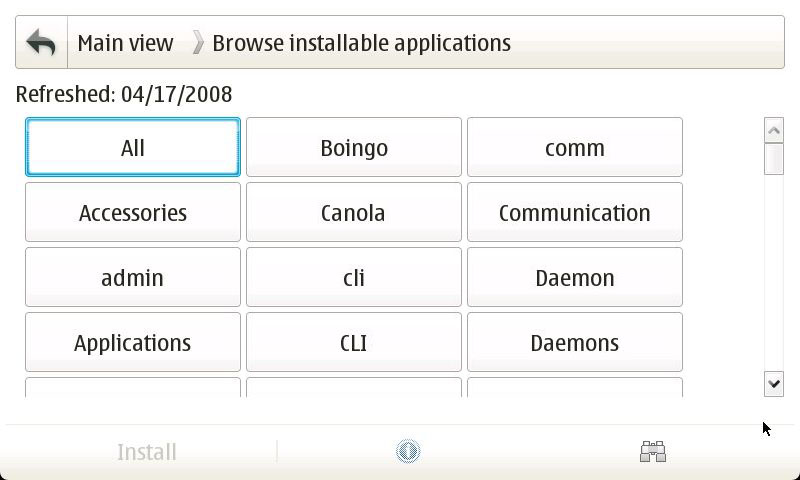The height and width of the screenshot is (480, 800).
Task: Open the Canola category
Action: 354,213
